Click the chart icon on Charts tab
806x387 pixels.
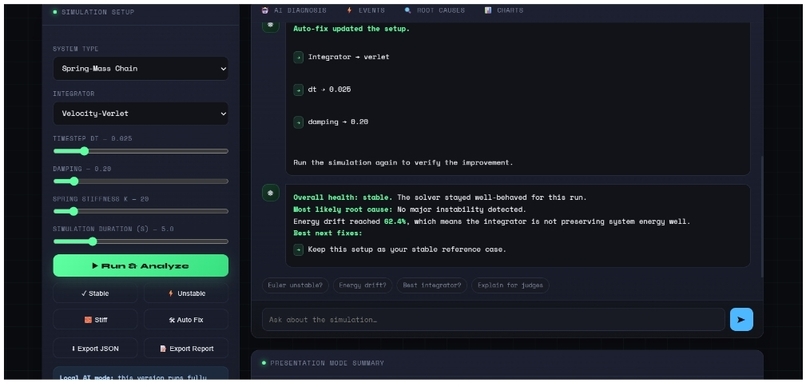(x=488, y=10)
